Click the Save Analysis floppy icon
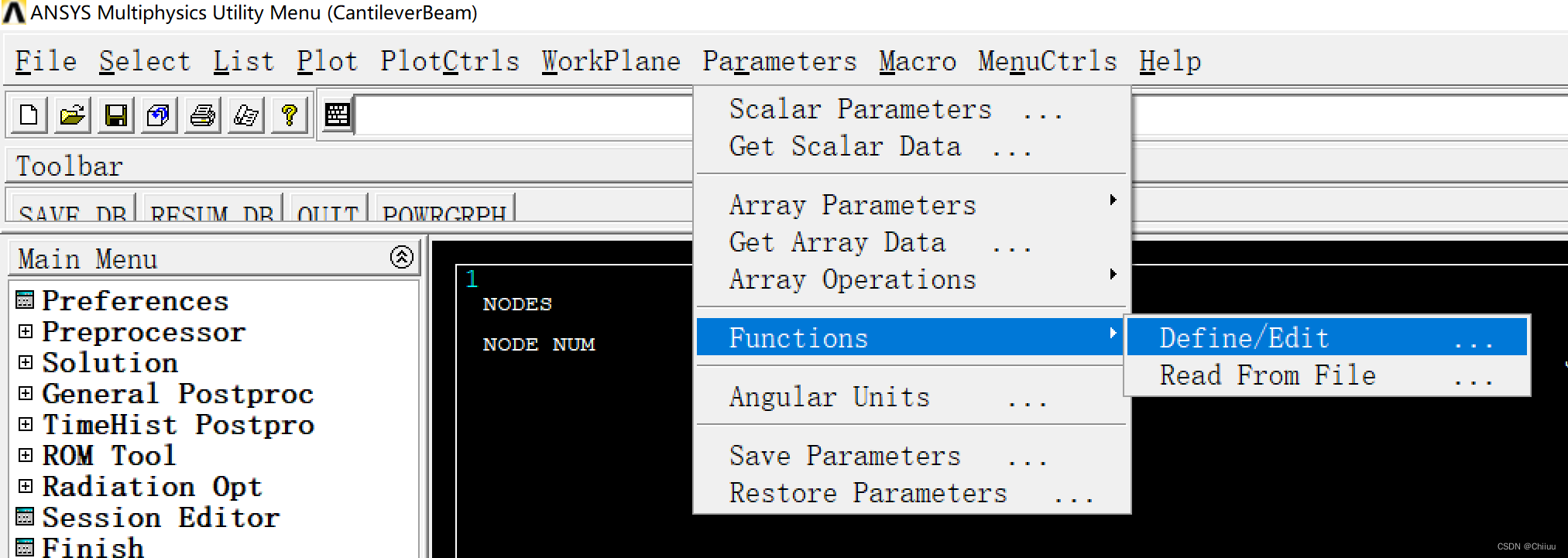The height and width of the screenshot is (558, 1568). 115,115
